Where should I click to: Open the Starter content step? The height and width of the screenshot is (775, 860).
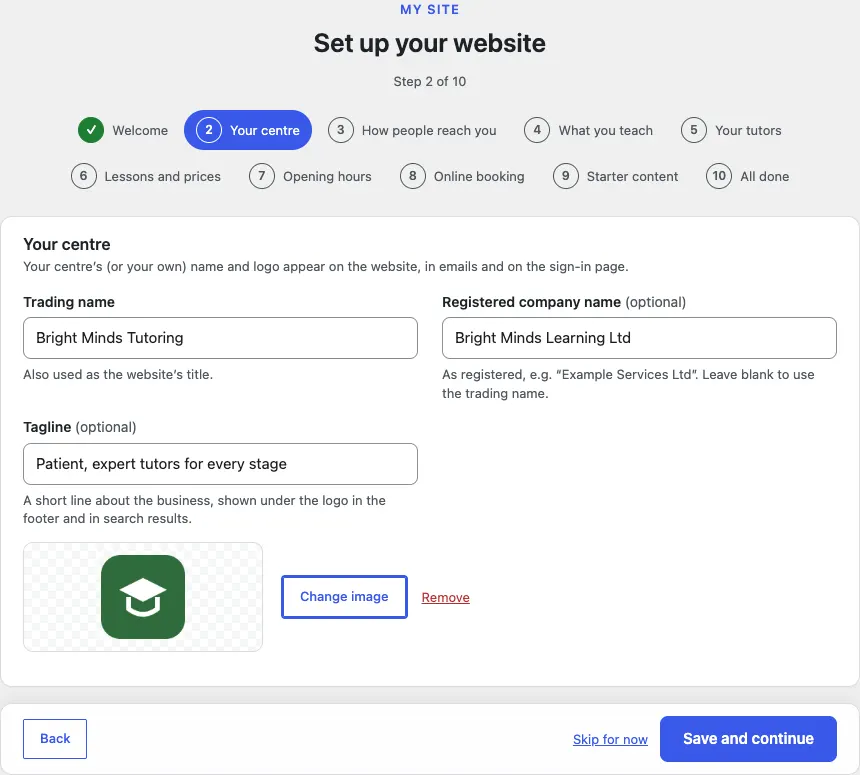[x=616, y=176]
